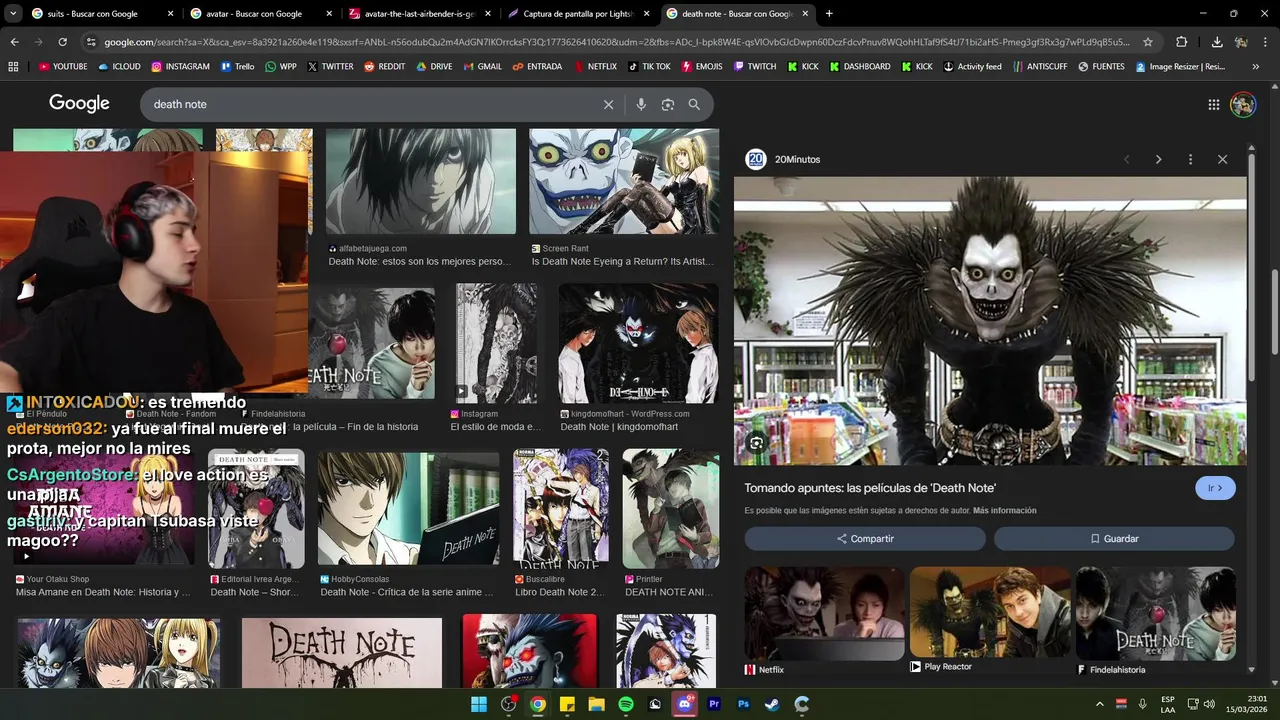The width and height of the screenshot is (1280, 720).
Task: Clear the death note search text
Action: pos(608,104)
